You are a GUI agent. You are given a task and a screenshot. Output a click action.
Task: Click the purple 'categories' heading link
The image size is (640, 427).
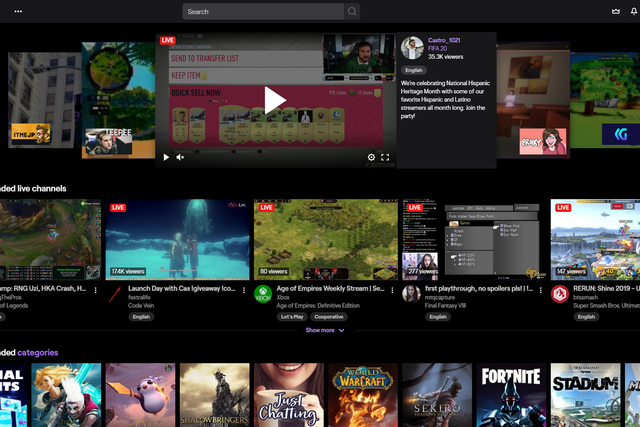point(38,352)
